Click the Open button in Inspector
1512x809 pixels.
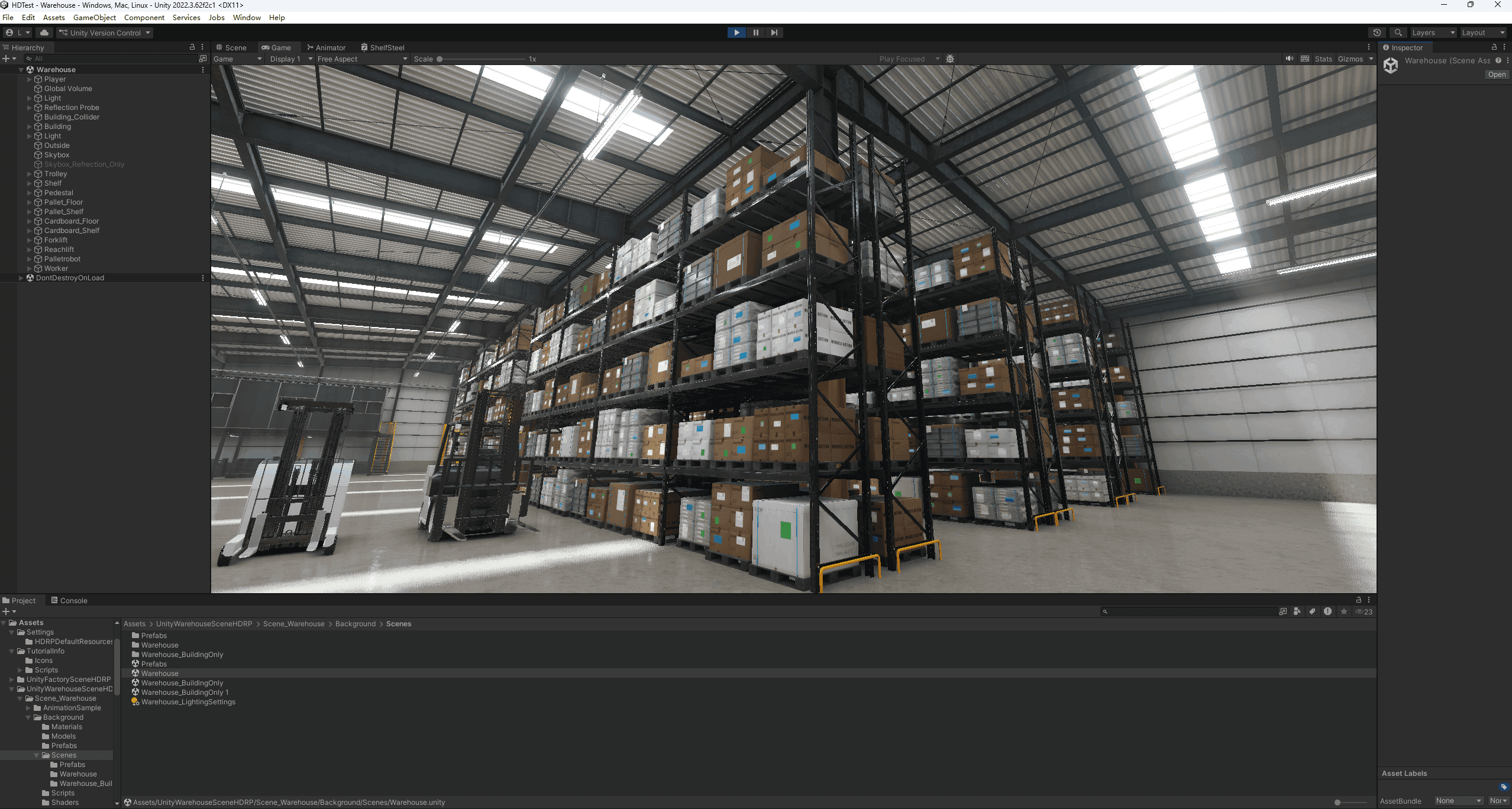1497,75
